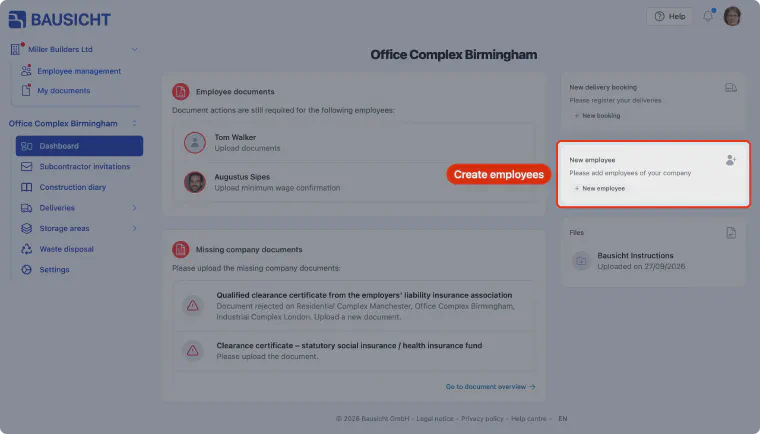Open the Privacy policy footer link
The image size is (760, 434).
pos(482,418)
